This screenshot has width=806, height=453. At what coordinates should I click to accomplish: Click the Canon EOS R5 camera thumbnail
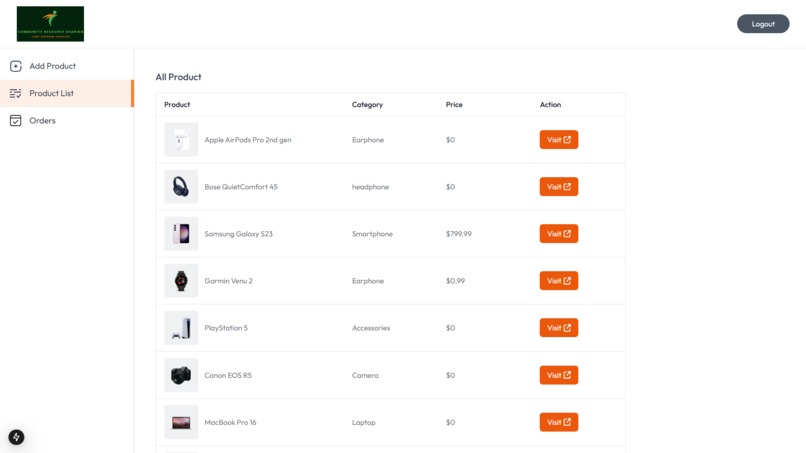[x=181, y=375]
